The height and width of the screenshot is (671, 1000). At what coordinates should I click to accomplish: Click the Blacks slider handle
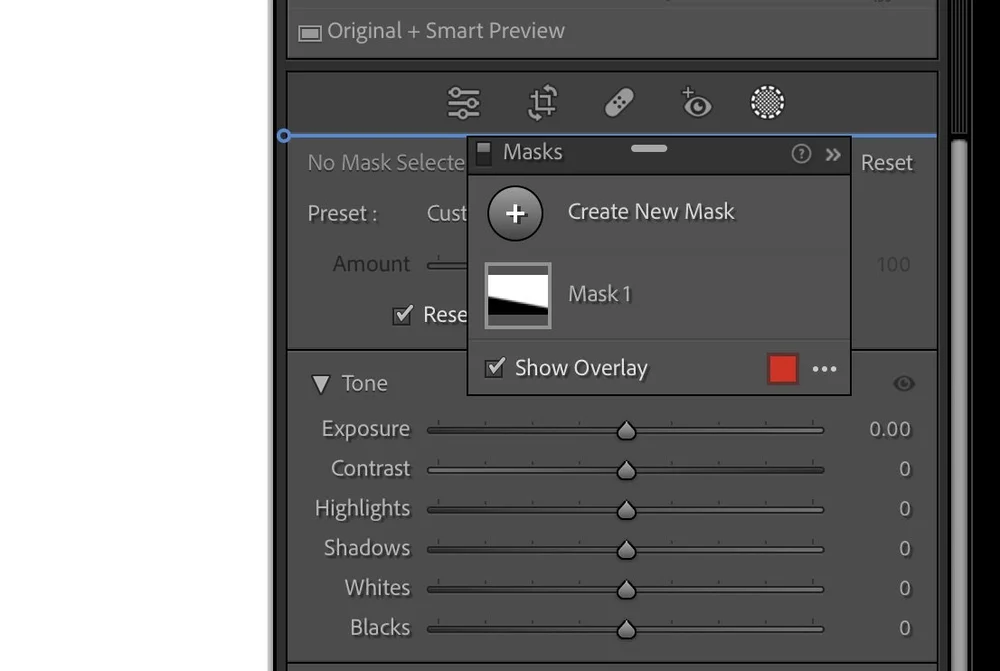click(x=626, y=629)
